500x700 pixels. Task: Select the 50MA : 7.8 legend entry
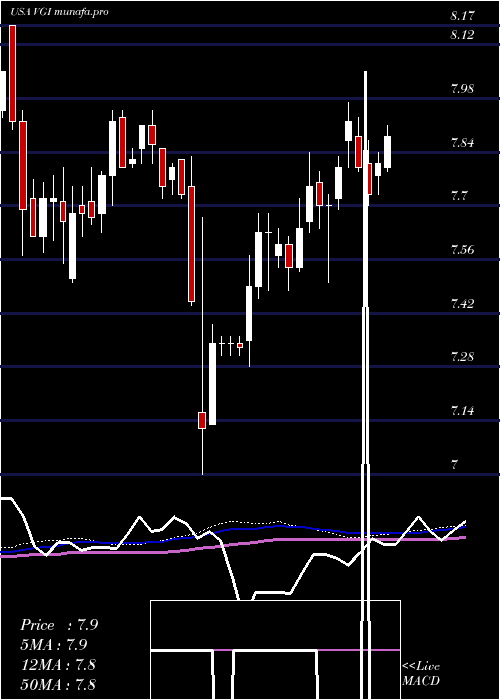click(x=58, y=684)
